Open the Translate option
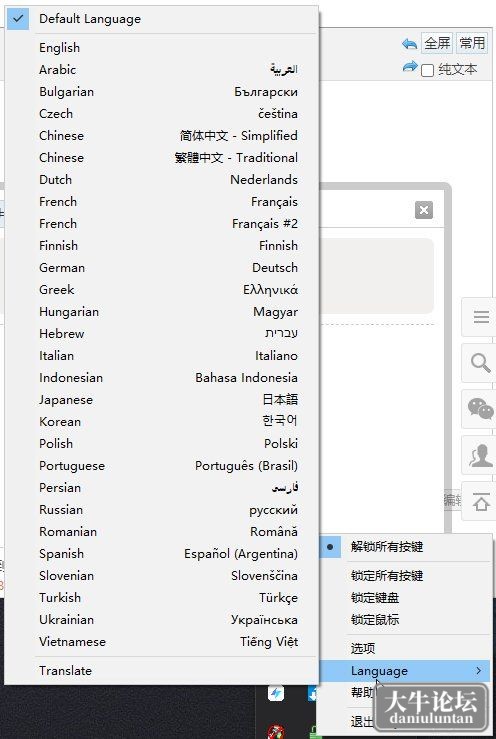 tap(162, 671)
